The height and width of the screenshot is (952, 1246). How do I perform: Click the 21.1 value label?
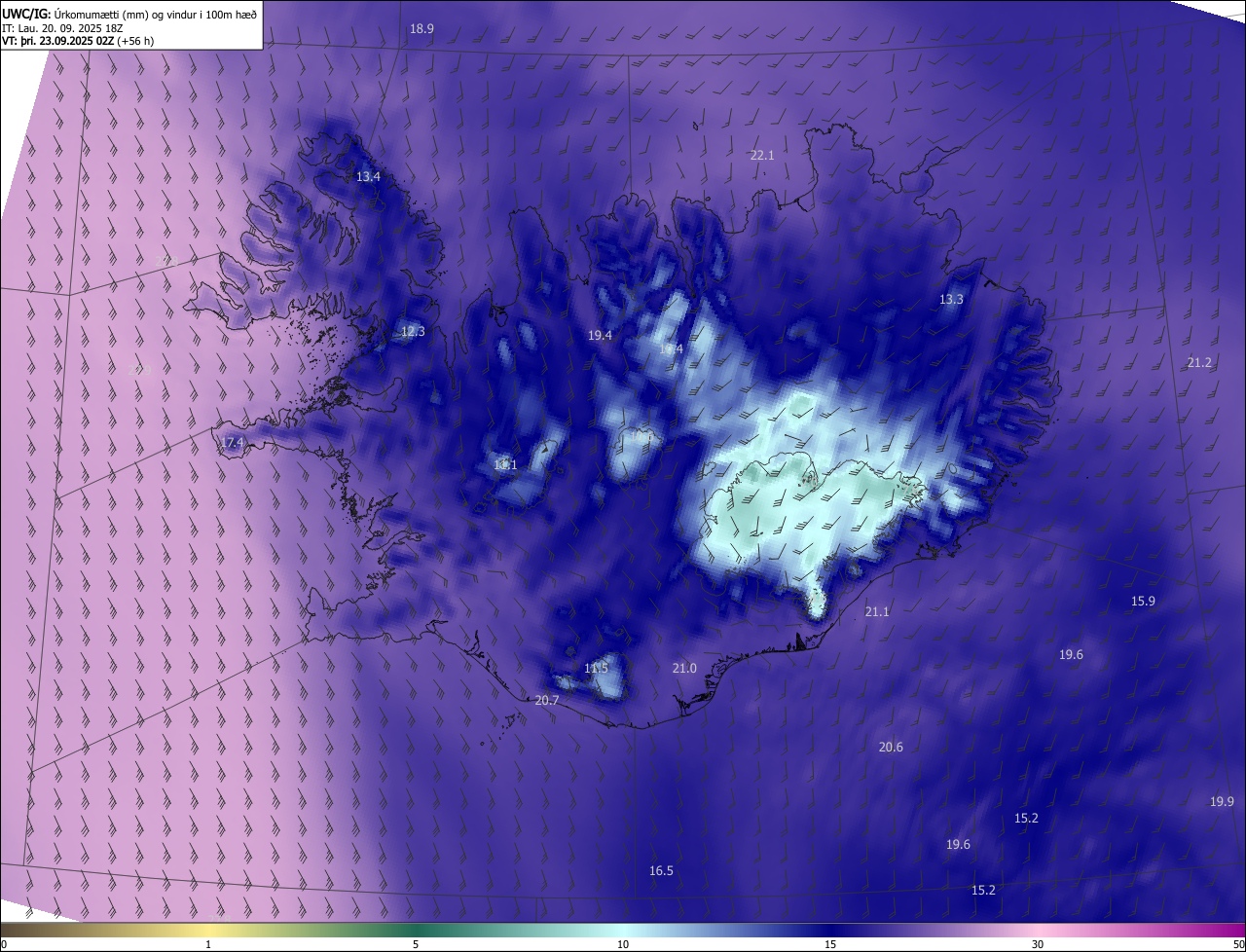pos(877,612)
